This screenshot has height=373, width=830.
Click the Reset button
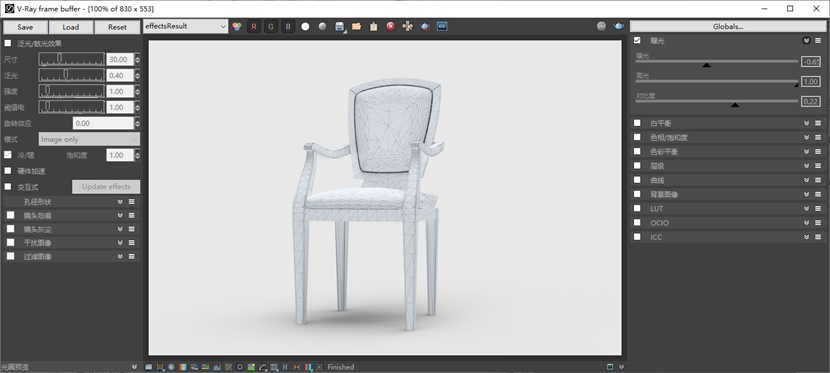pos(117,27)
